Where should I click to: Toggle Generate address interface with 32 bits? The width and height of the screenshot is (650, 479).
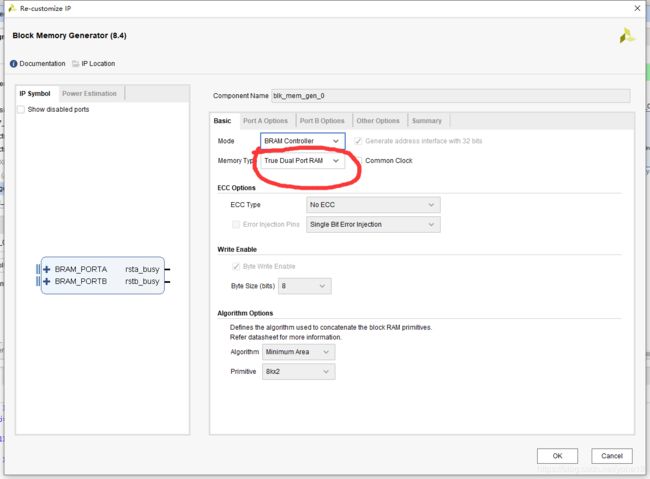click(x=358, y=141)
